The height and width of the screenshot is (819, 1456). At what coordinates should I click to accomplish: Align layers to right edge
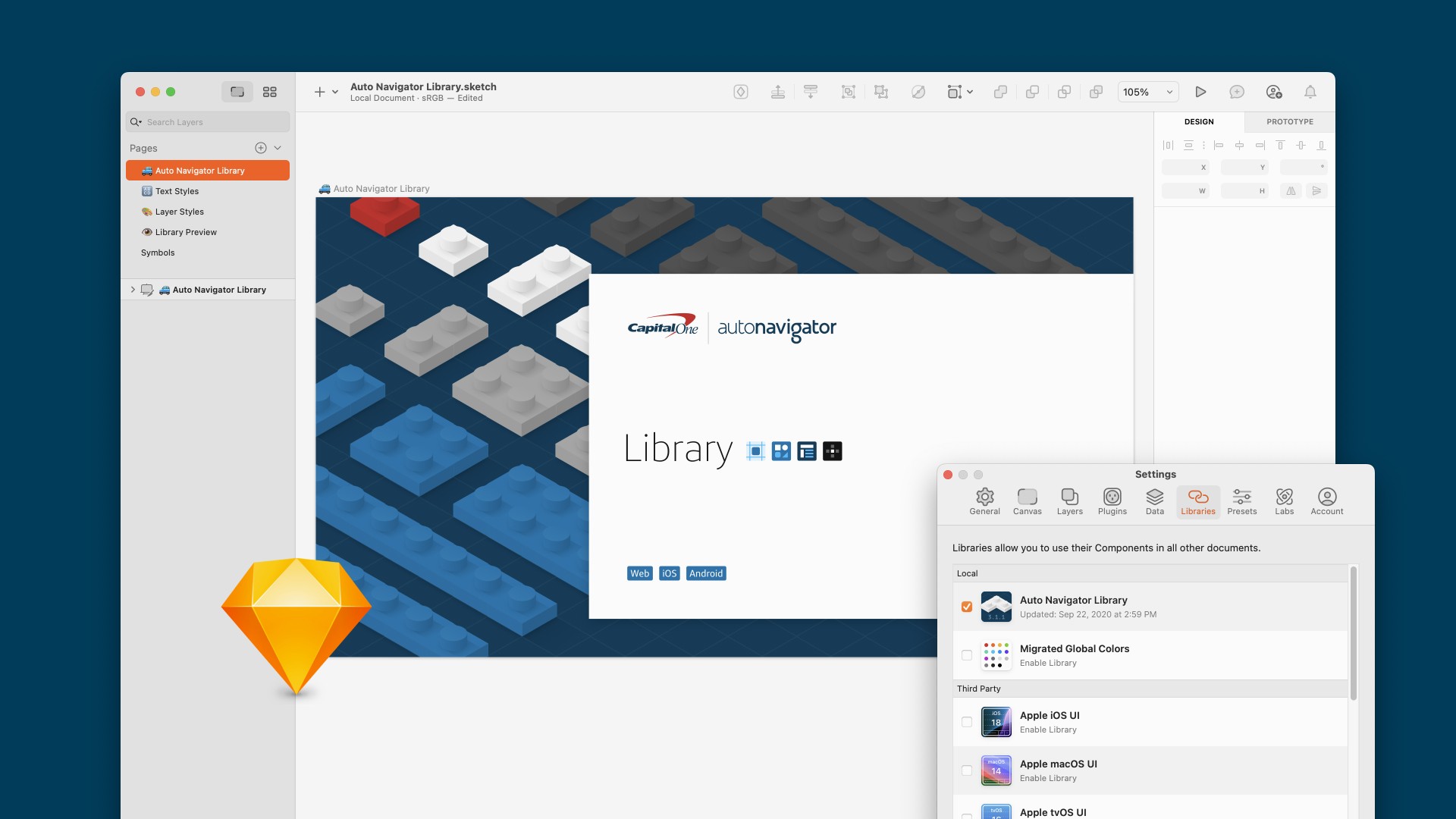[1260, 145]
